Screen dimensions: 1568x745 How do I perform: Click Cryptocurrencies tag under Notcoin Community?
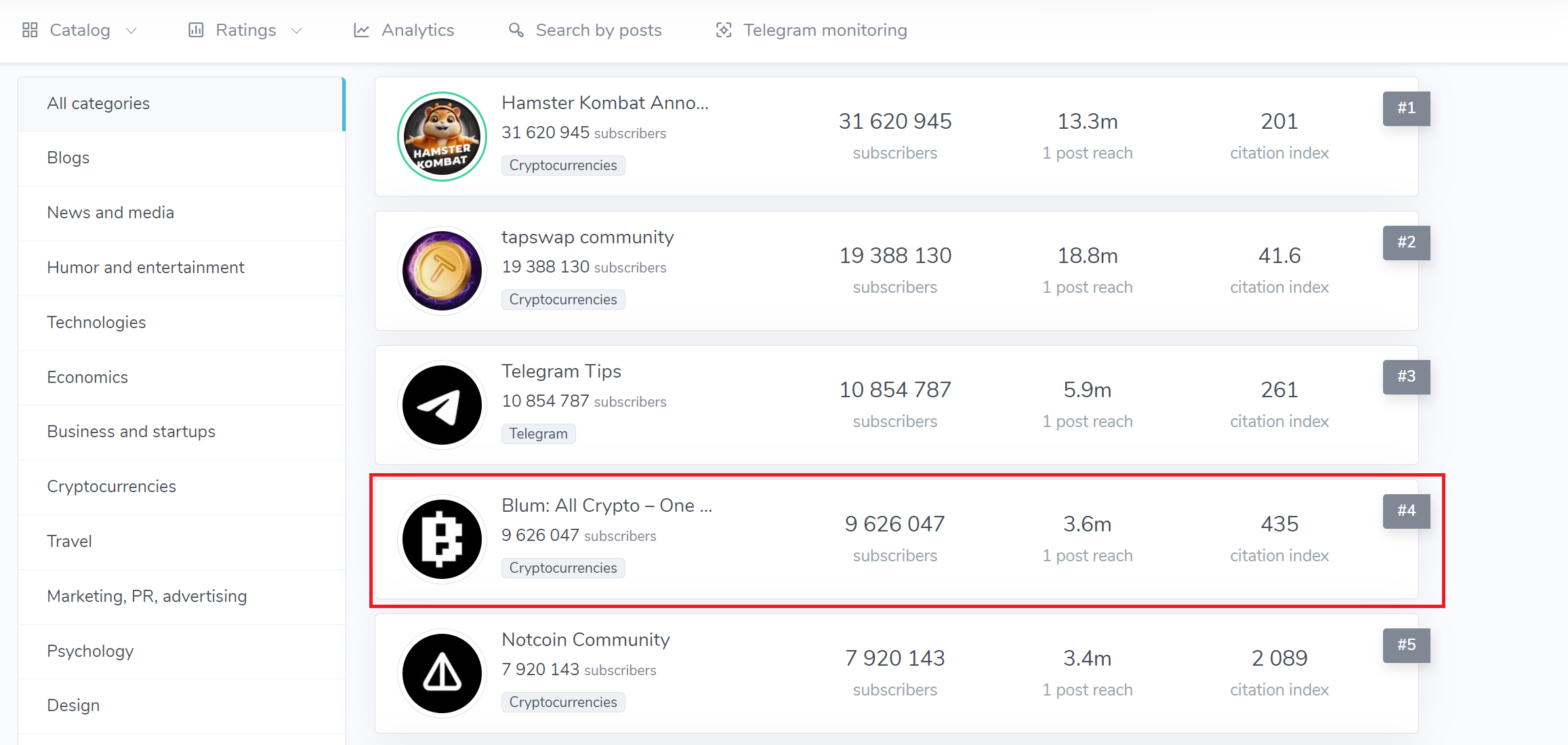coord(562,702)
